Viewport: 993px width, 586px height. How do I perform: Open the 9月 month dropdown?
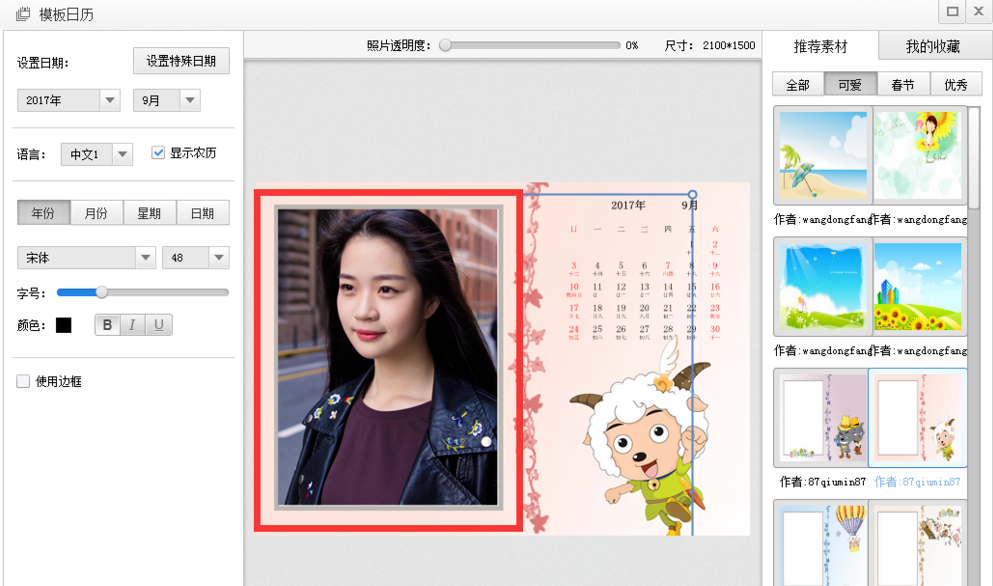pos(189,100)
